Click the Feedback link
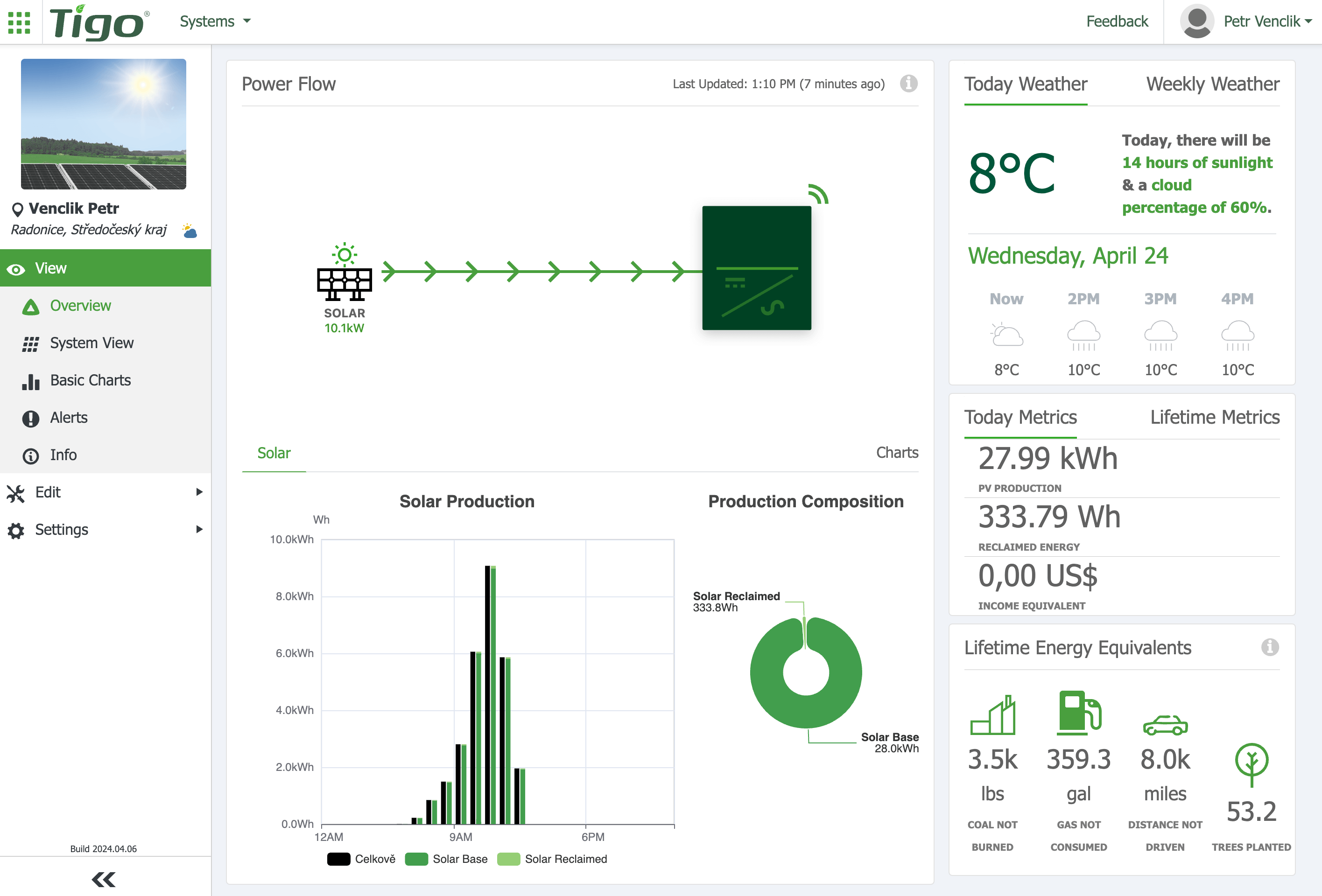Viewport: 1322px width, 896px height. 1117,21
